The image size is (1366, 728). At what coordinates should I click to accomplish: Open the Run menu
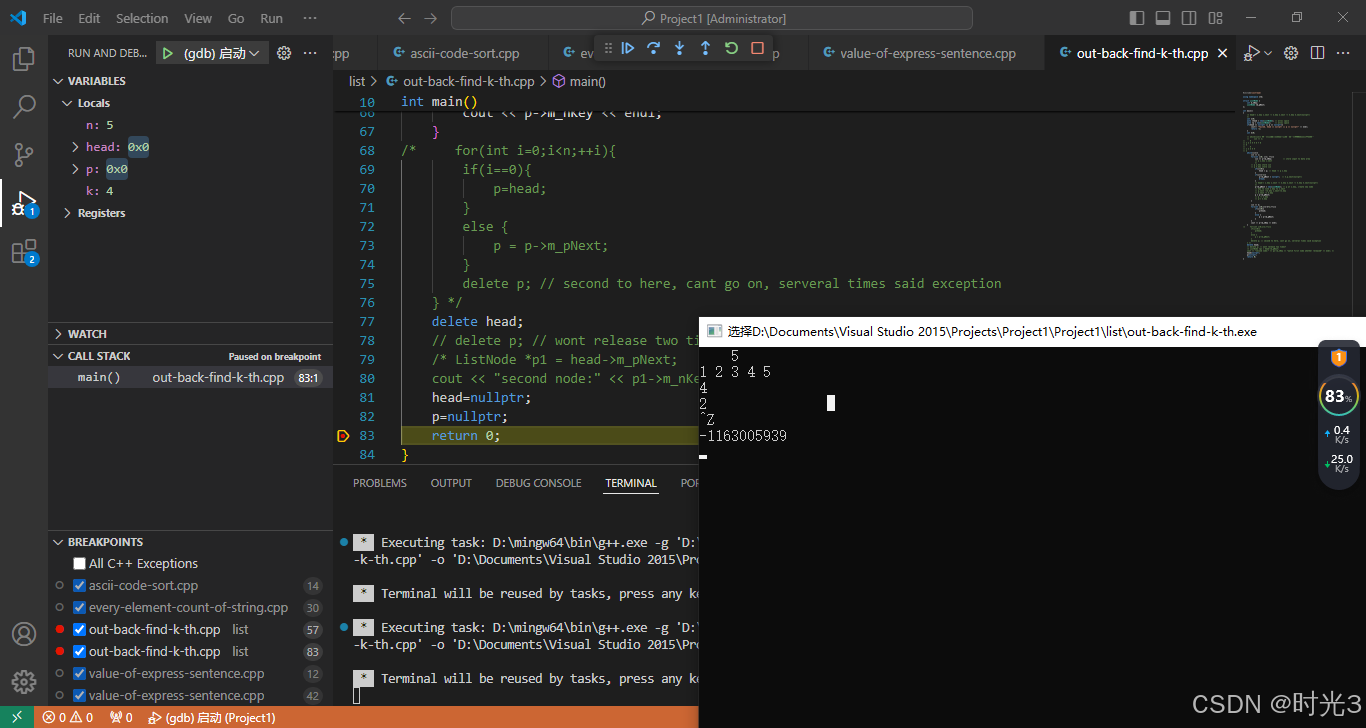tap(271, 18)
